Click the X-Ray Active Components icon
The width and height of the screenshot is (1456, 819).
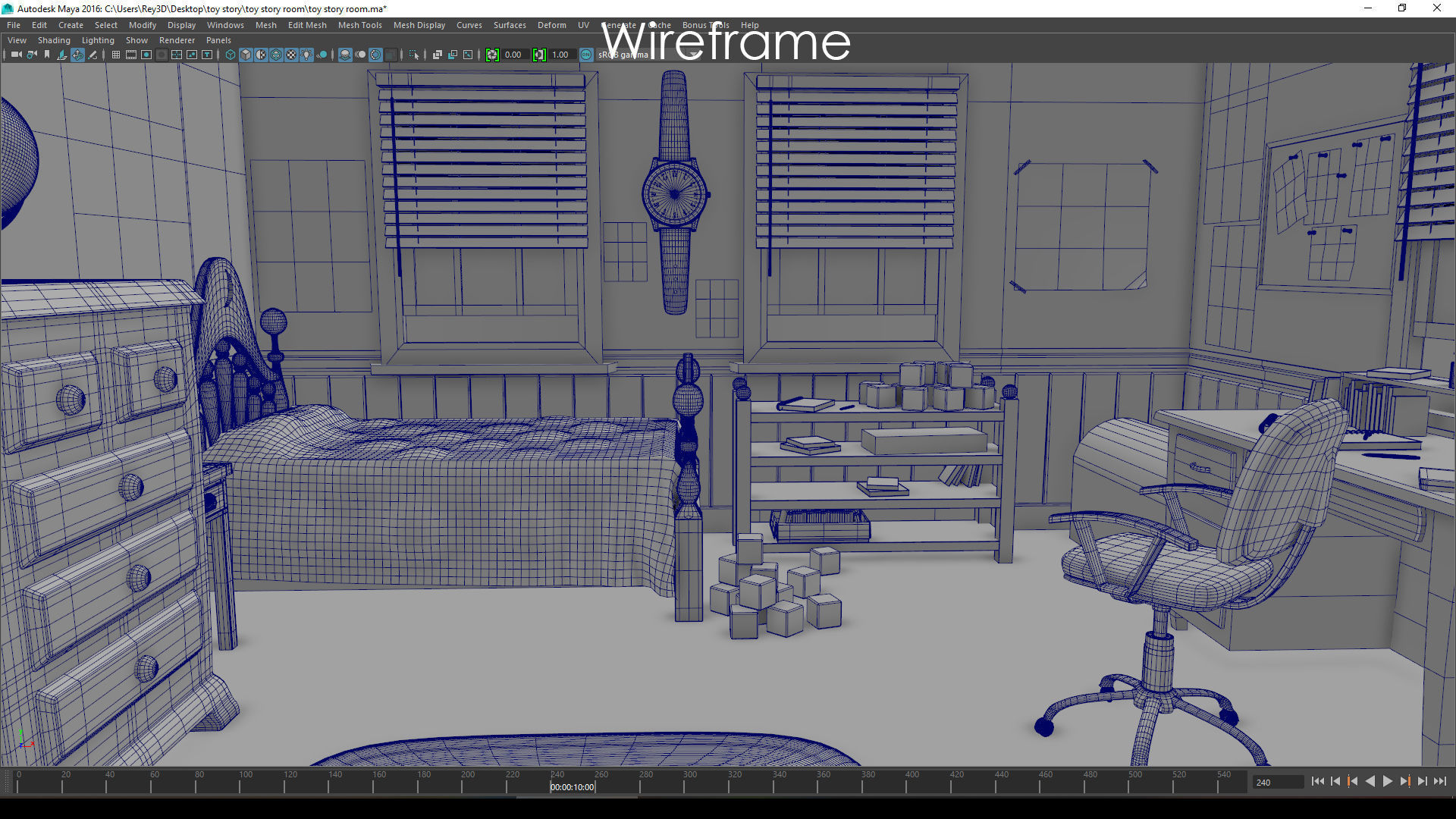[453, 55]
